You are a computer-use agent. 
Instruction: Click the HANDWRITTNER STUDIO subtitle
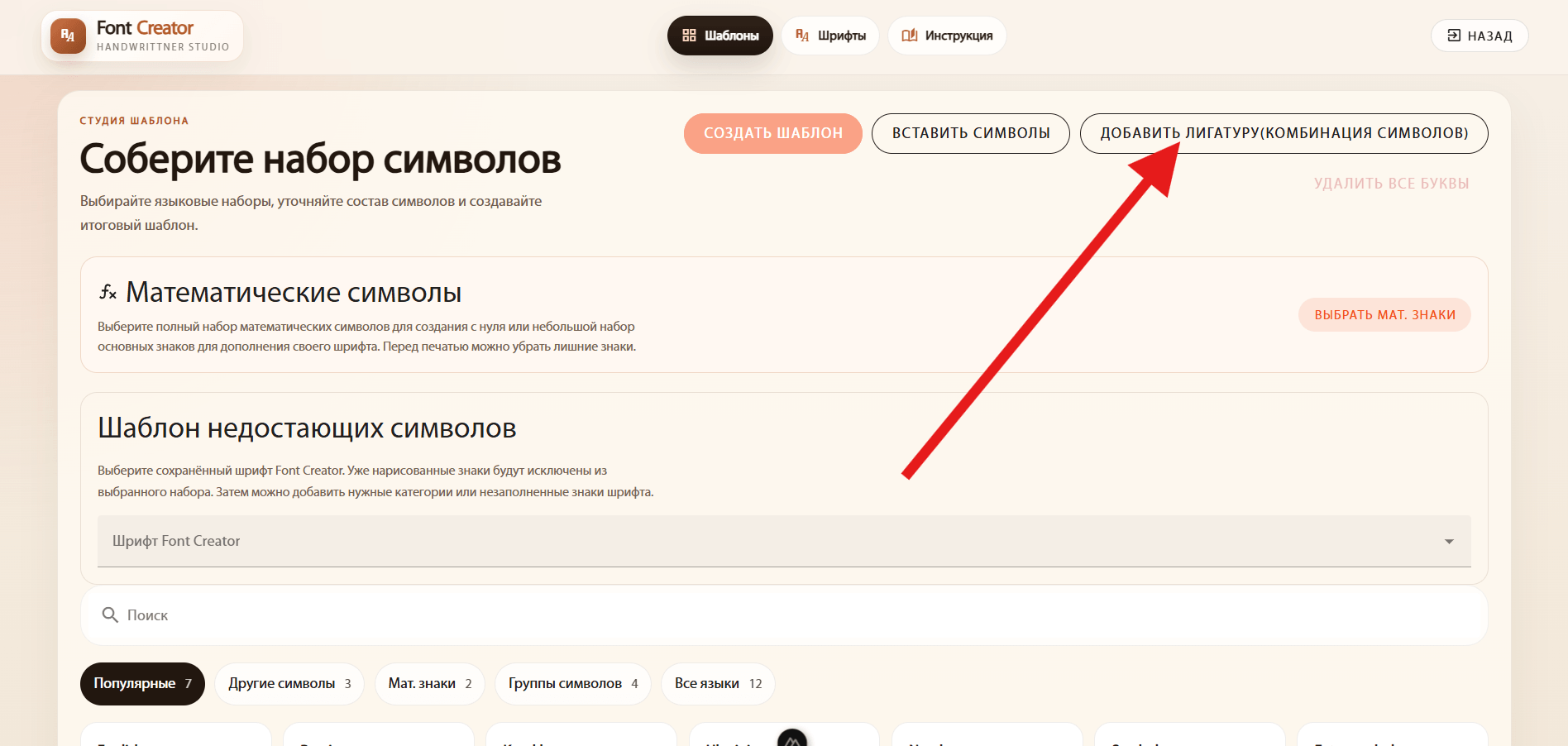[163, 47]
